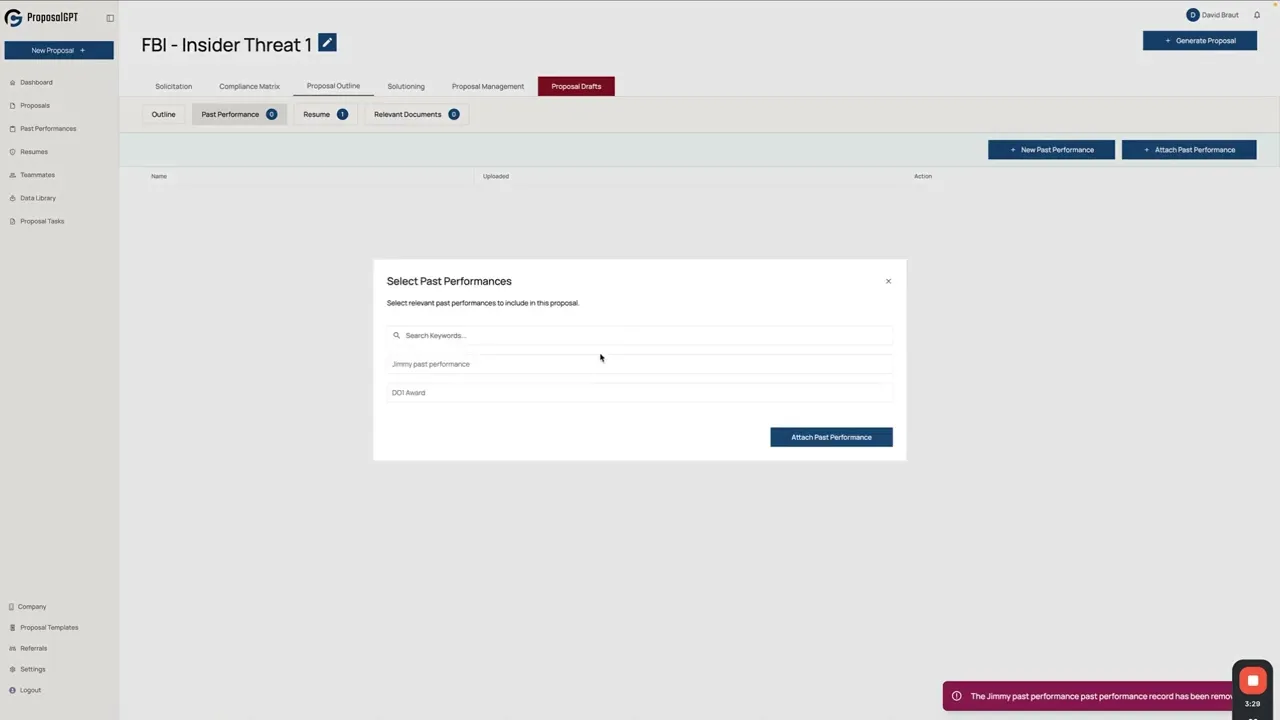
Task: Click the Settings sidebar icon
Action: (12, 669)
